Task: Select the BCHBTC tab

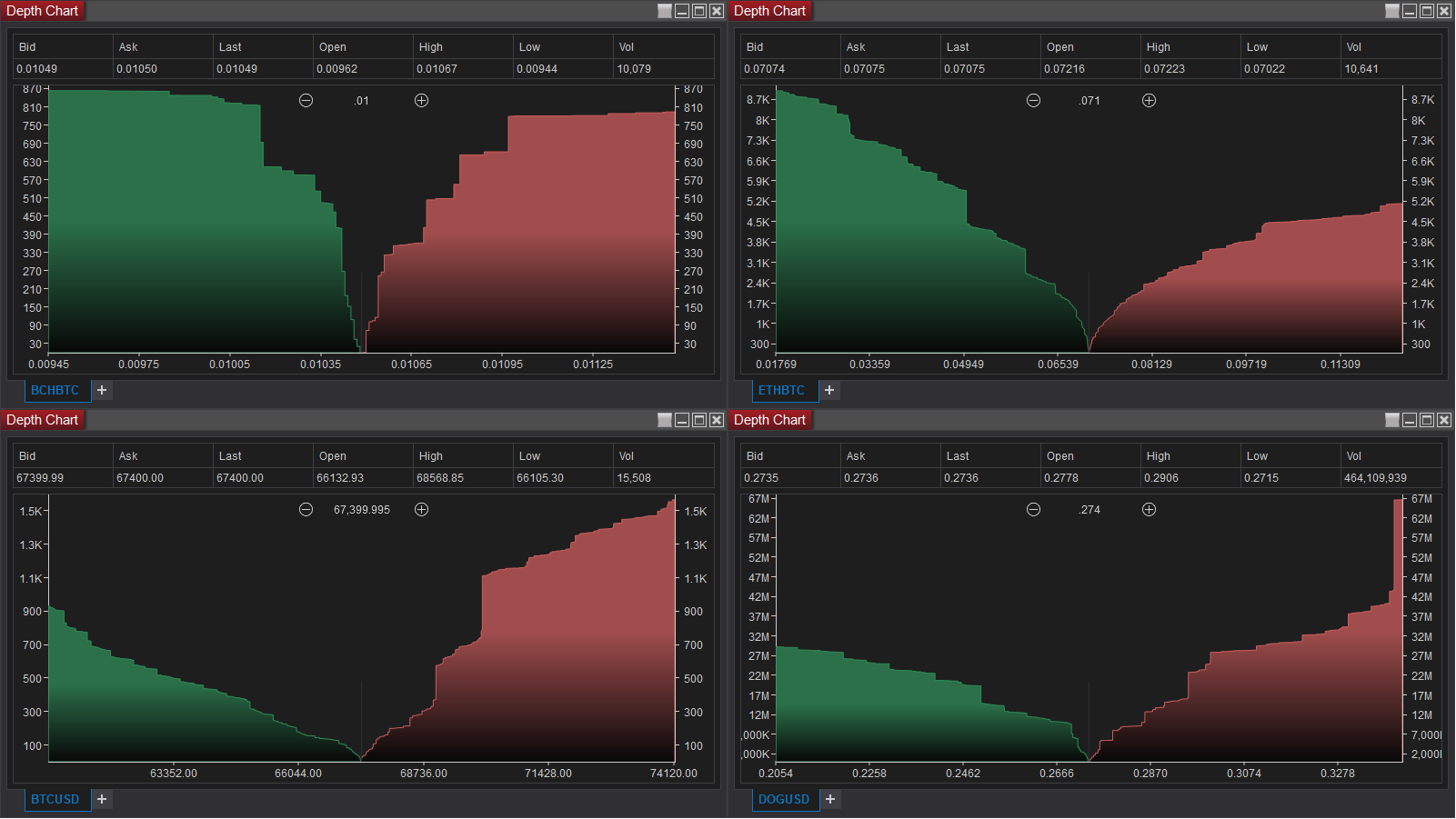Action: point(55,390)
